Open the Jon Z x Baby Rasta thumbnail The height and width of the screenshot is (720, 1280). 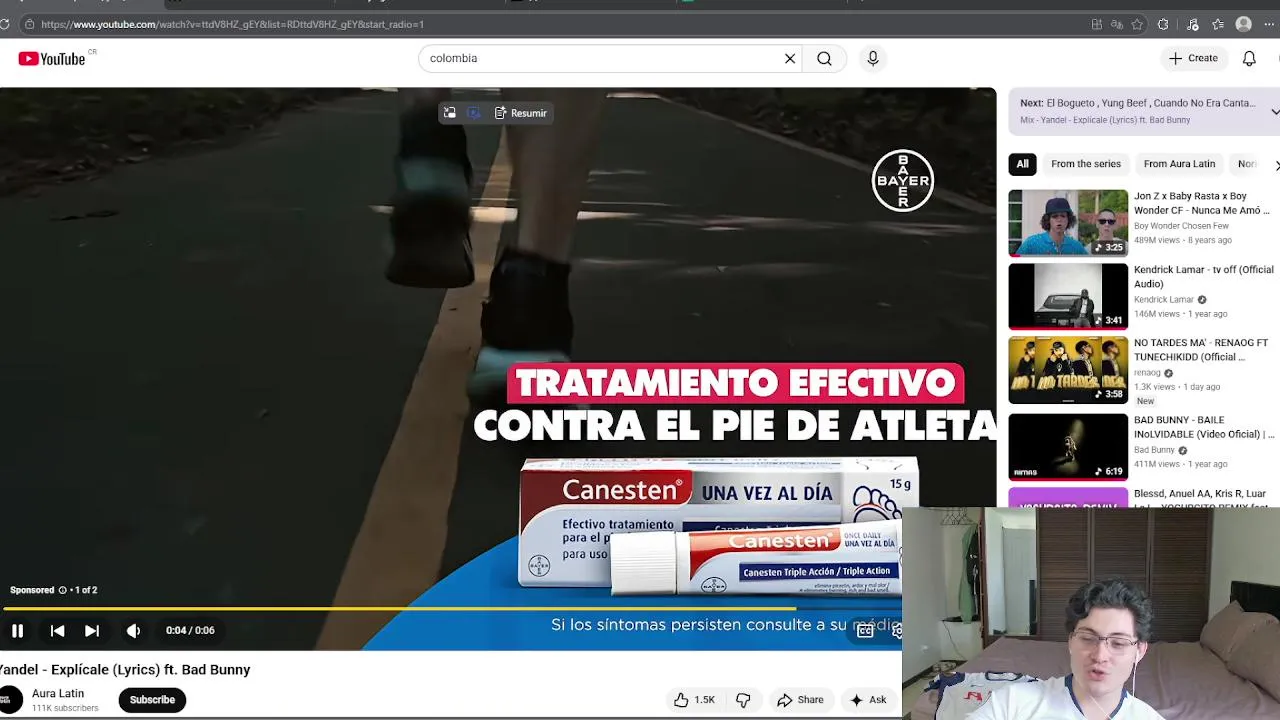(1068, 223)
